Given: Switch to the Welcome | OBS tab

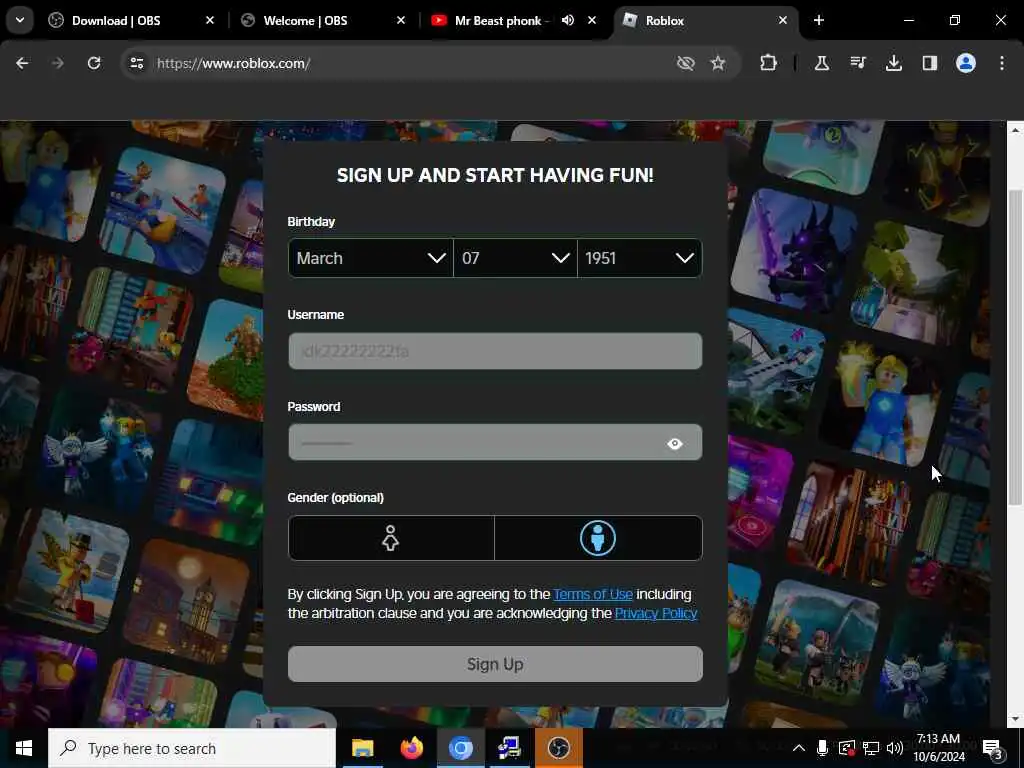Looking at the screenshot, I should [322, 20].
